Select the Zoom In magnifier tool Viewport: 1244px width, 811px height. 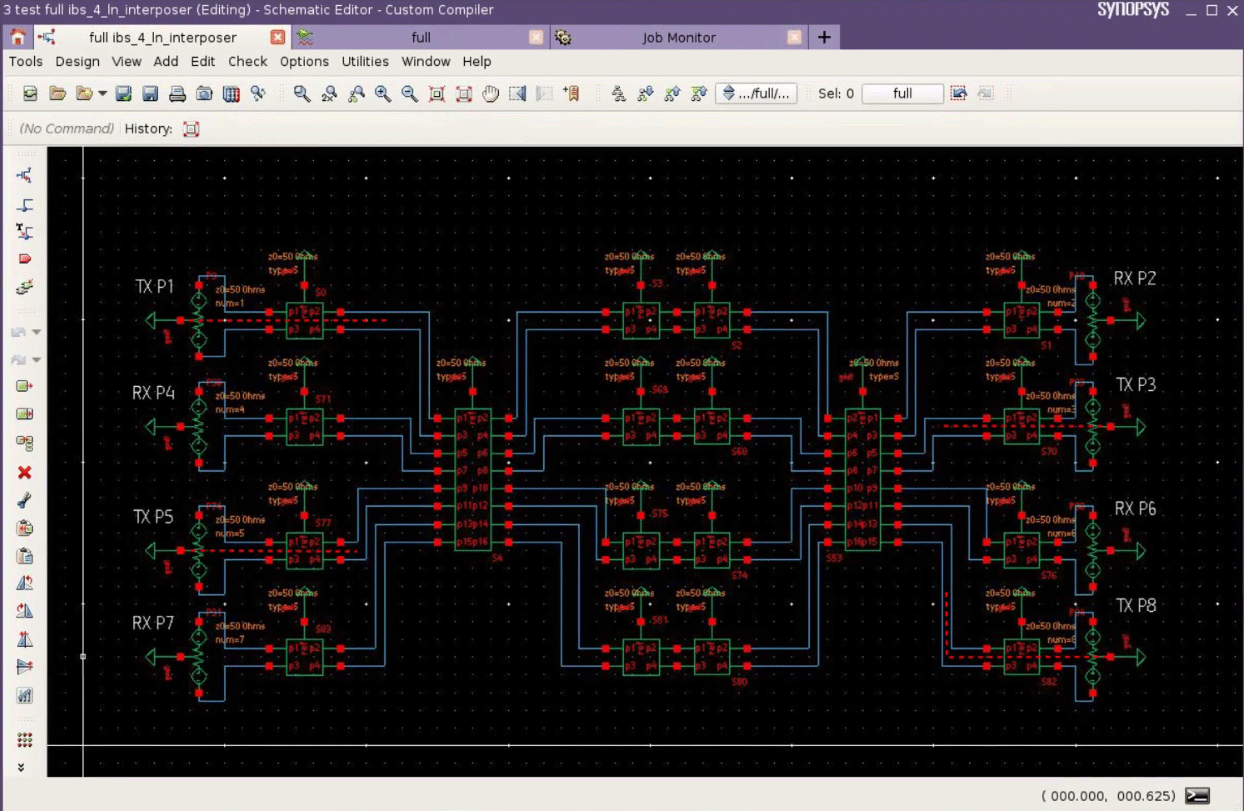coord(381,93)
